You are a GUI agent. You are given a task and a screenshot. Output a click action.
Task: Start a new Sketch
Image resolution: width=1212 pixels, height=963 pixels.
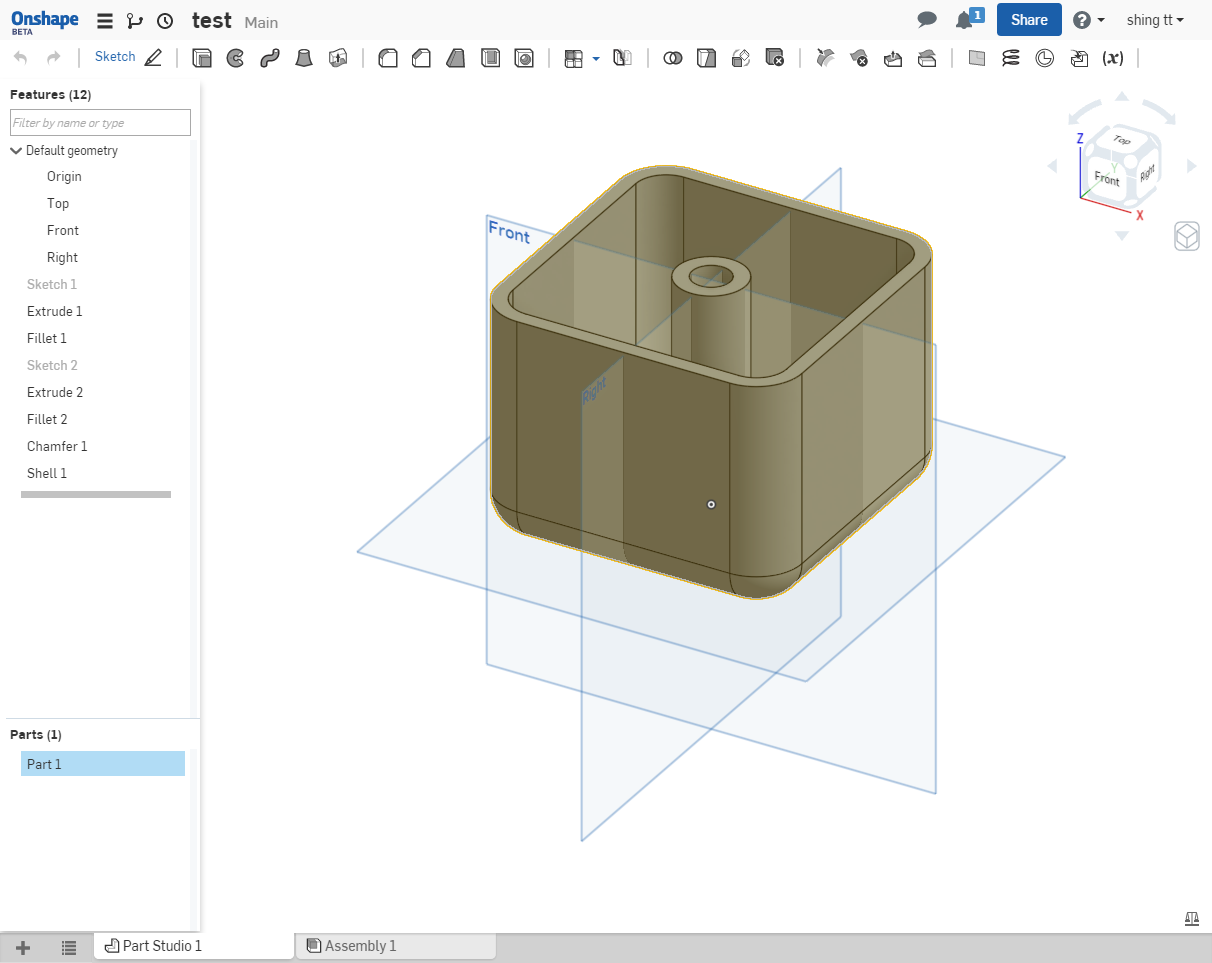(x=128, y=57)
